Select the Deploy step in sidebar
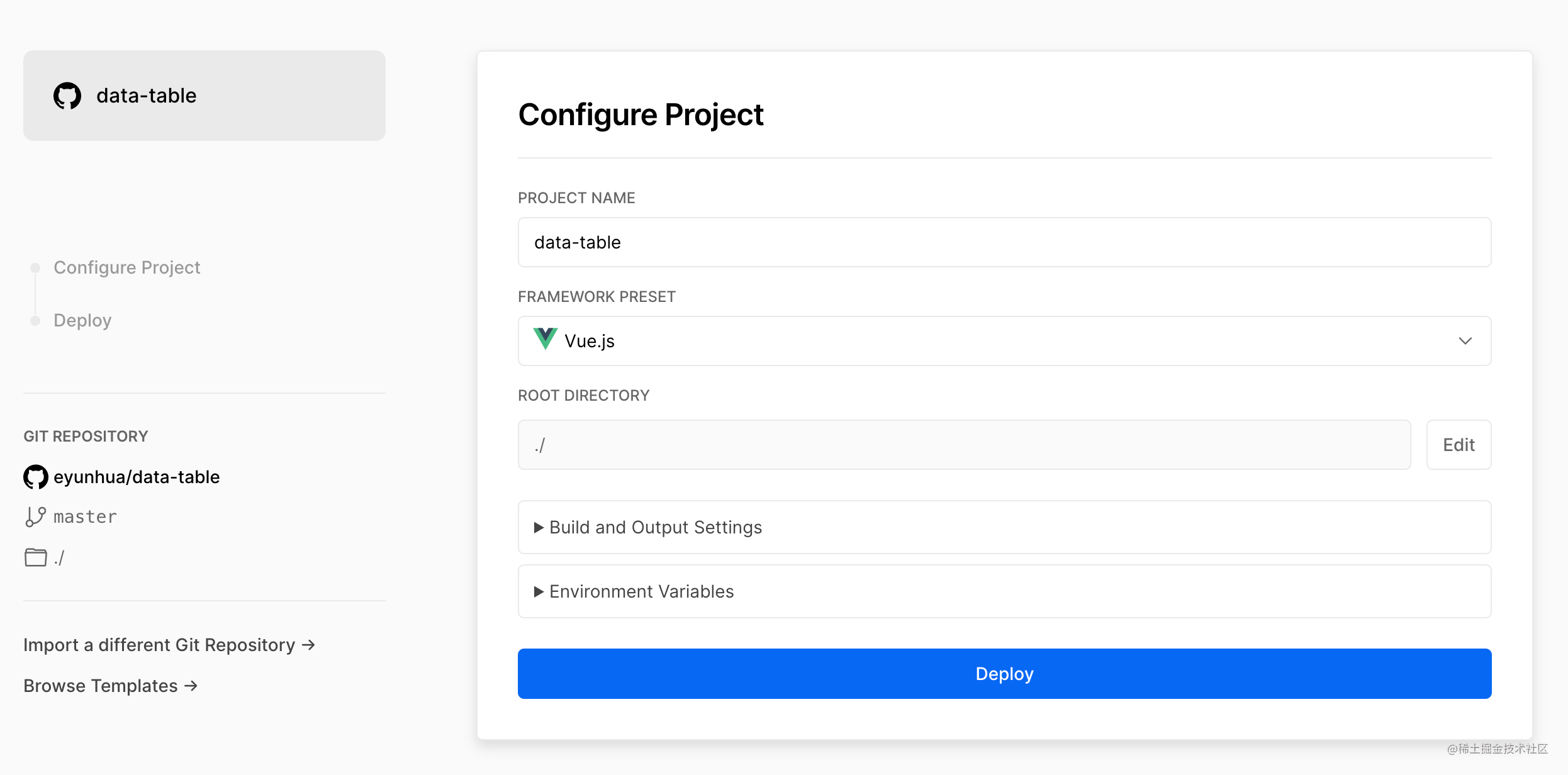 (82, 320)
